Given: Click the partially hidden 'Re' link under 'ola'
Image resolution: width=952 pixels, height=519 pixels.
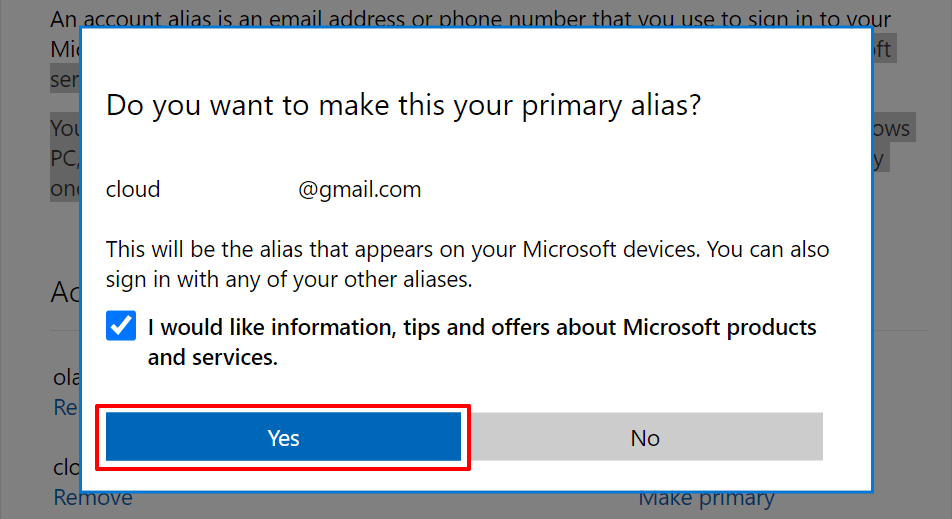Looking at the screenshot, I should click(66, 407).
